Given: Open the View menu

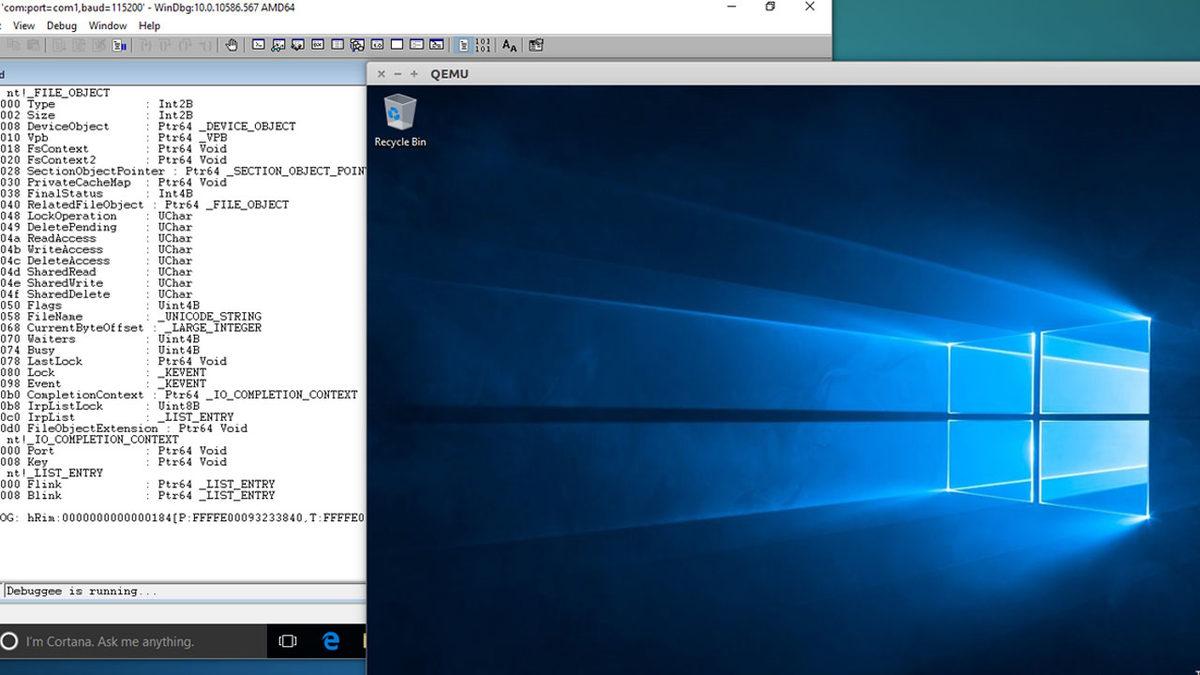Looking at the screenshot, I should click(x=23, y=26).
